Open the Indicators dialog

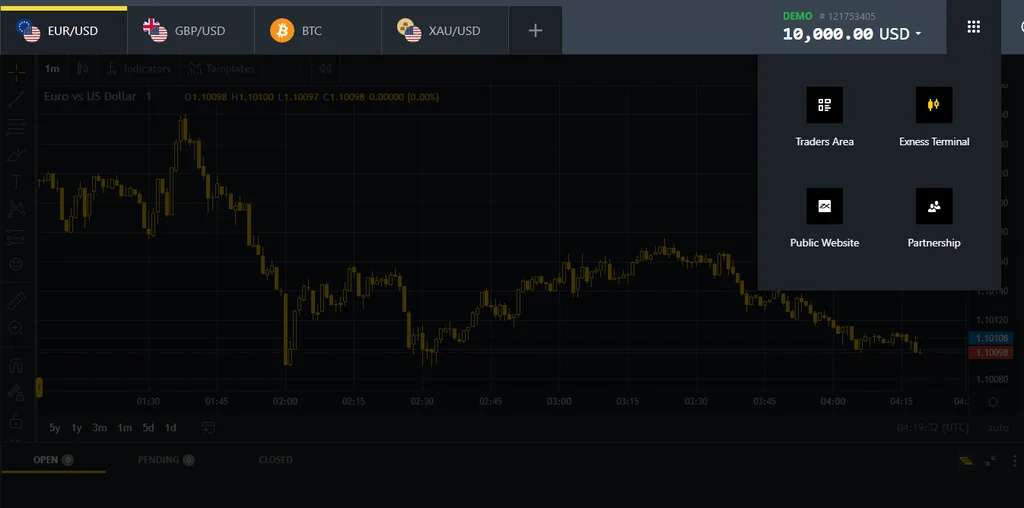click(x=138, y=69)
